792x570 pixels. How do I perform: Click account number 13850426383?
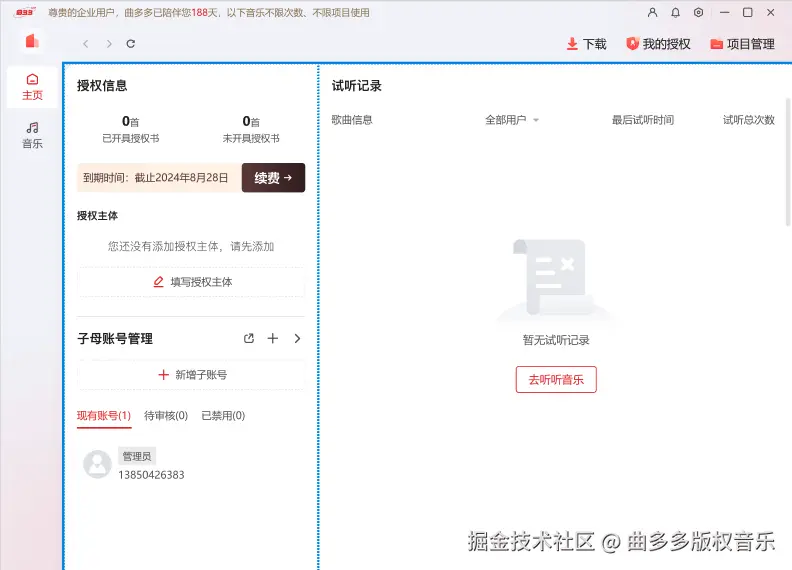tap(151, 475)
